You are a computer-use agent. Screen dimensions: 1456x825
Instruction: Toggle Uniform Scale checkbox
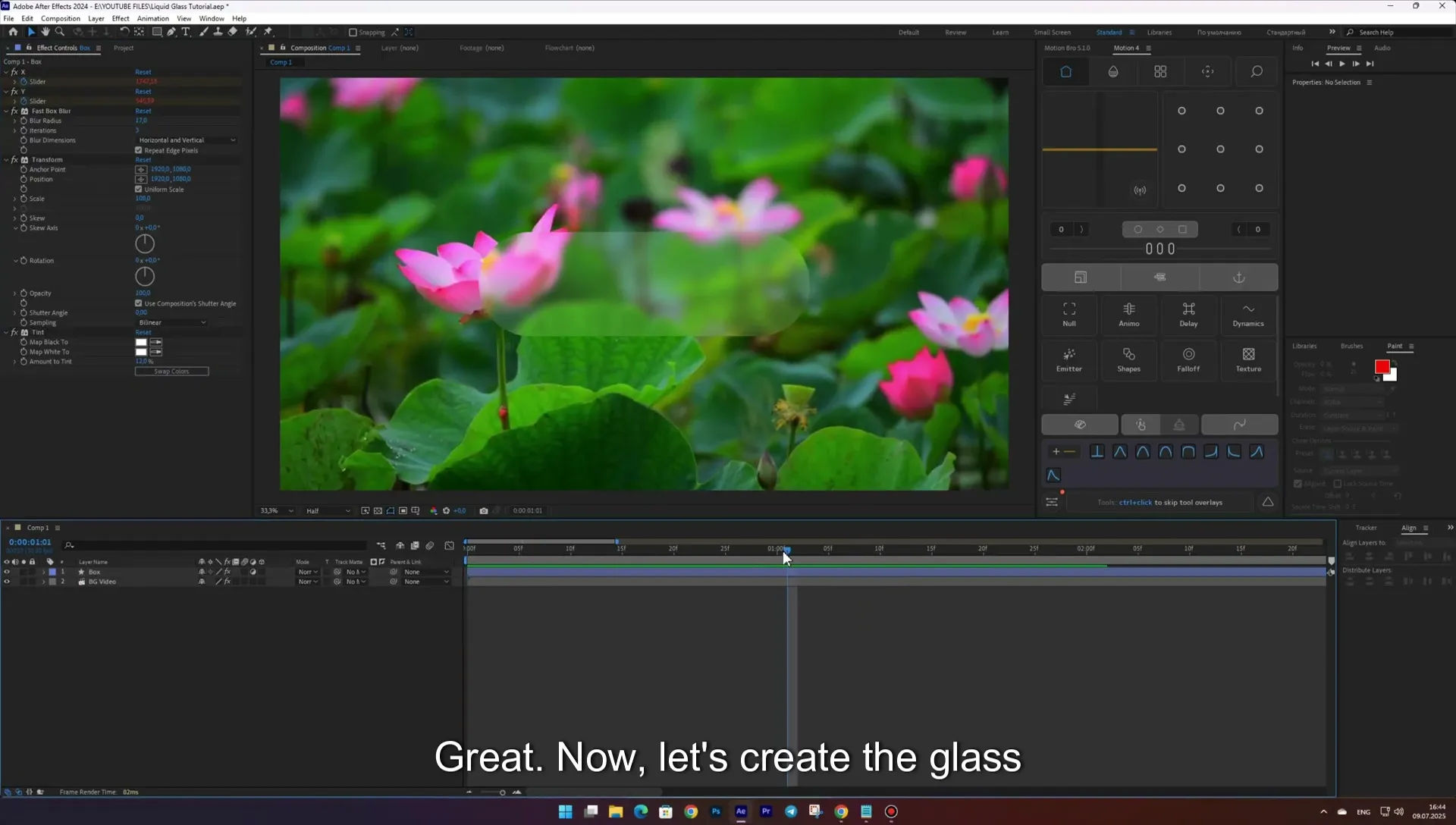click(139, 189)
